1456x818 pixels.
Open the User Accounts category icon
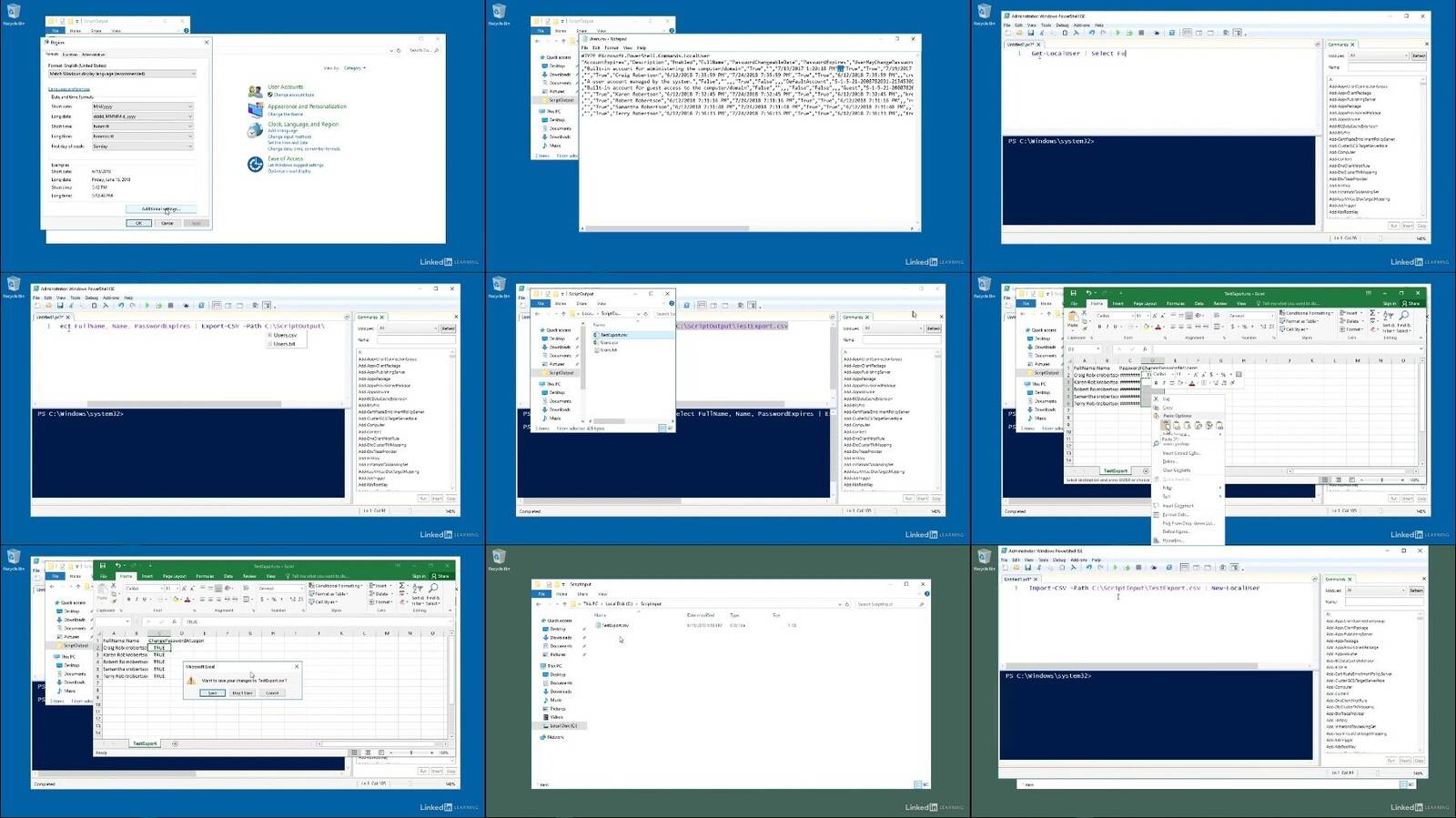pos(255,91)
